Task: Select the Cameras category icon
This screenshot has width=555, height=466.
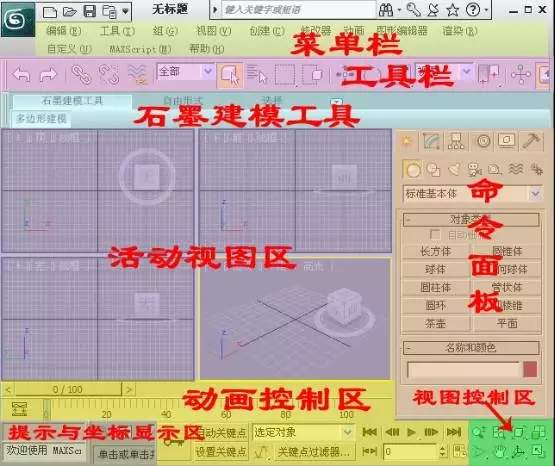Action: [474, 169]
